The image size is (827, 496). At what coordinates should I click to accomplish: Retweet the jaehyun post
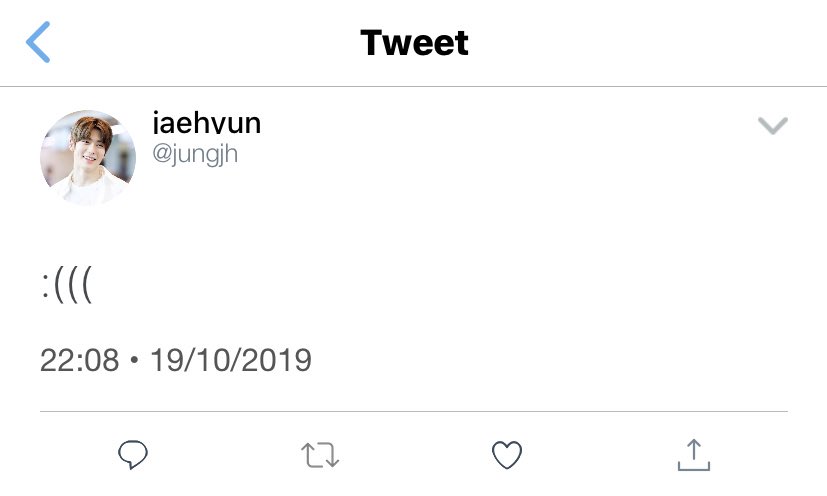coord(320,455)
